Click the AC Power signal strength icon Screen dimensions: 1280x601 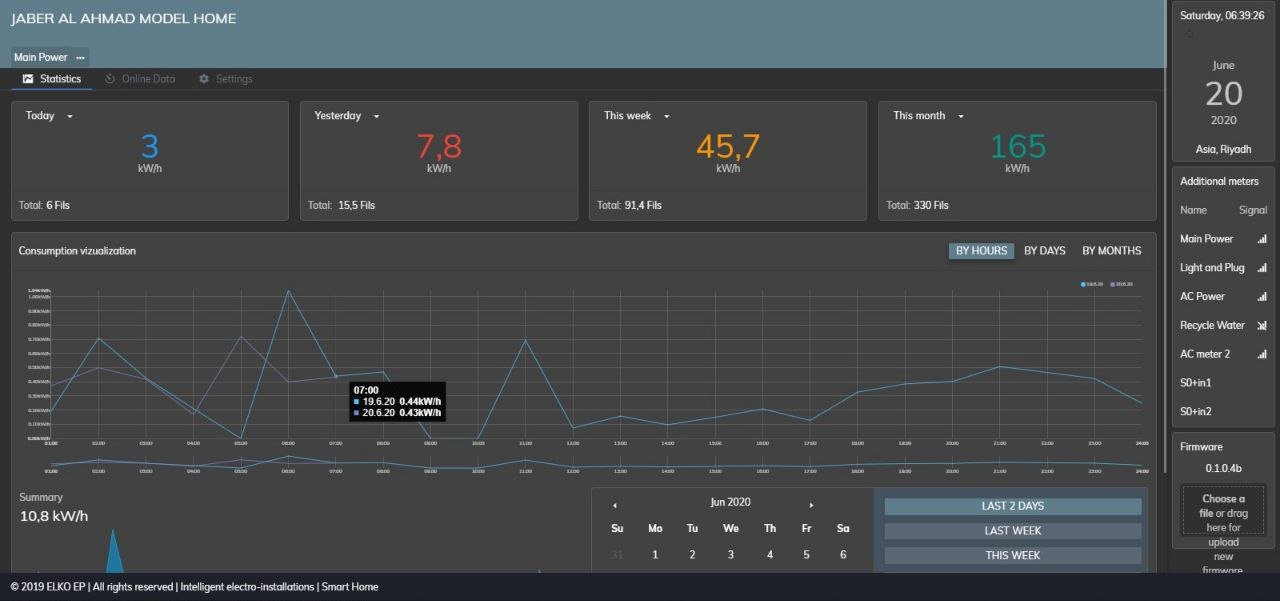[1261, 296]
